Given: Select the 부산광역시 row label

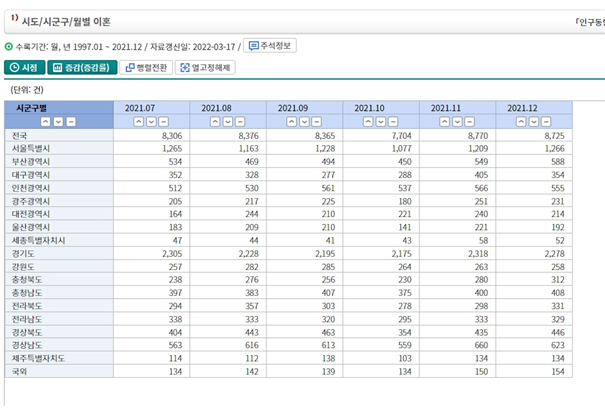Looking at the screenshot, I should pyautogui.click(x=31, y=162).
